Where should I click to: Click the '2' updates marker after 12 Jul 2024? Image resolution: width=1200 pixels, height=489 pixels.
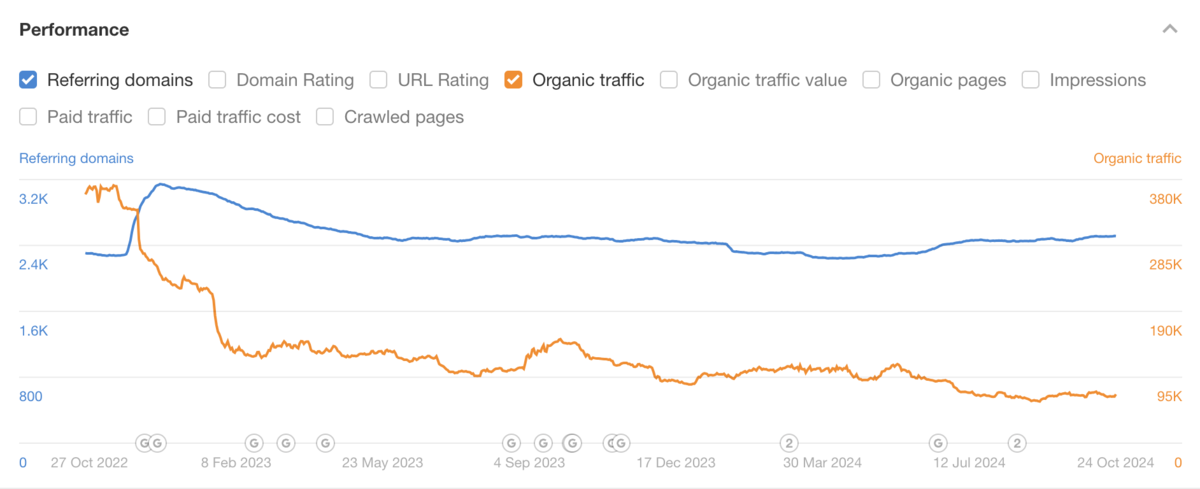1017,442
